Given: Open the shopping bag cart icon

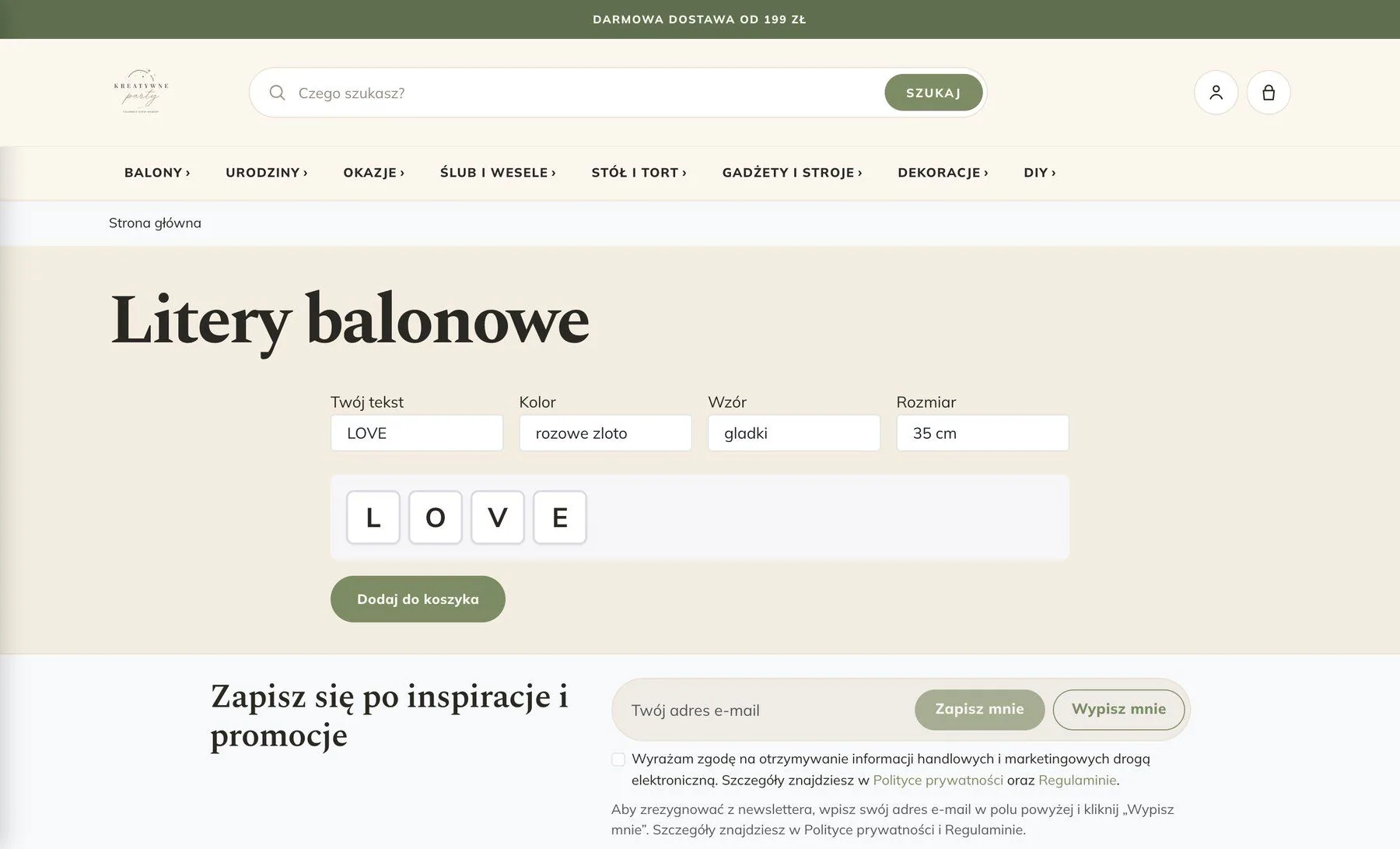Looking at the screenshot, I should [x=1269, y=93].
